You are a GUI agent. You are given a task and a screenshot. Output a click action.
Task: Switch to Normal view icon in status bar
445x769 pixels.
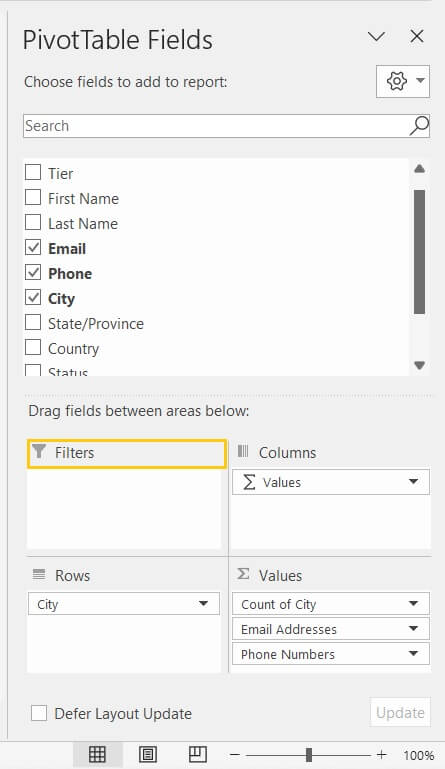click(x=97, y=754)
